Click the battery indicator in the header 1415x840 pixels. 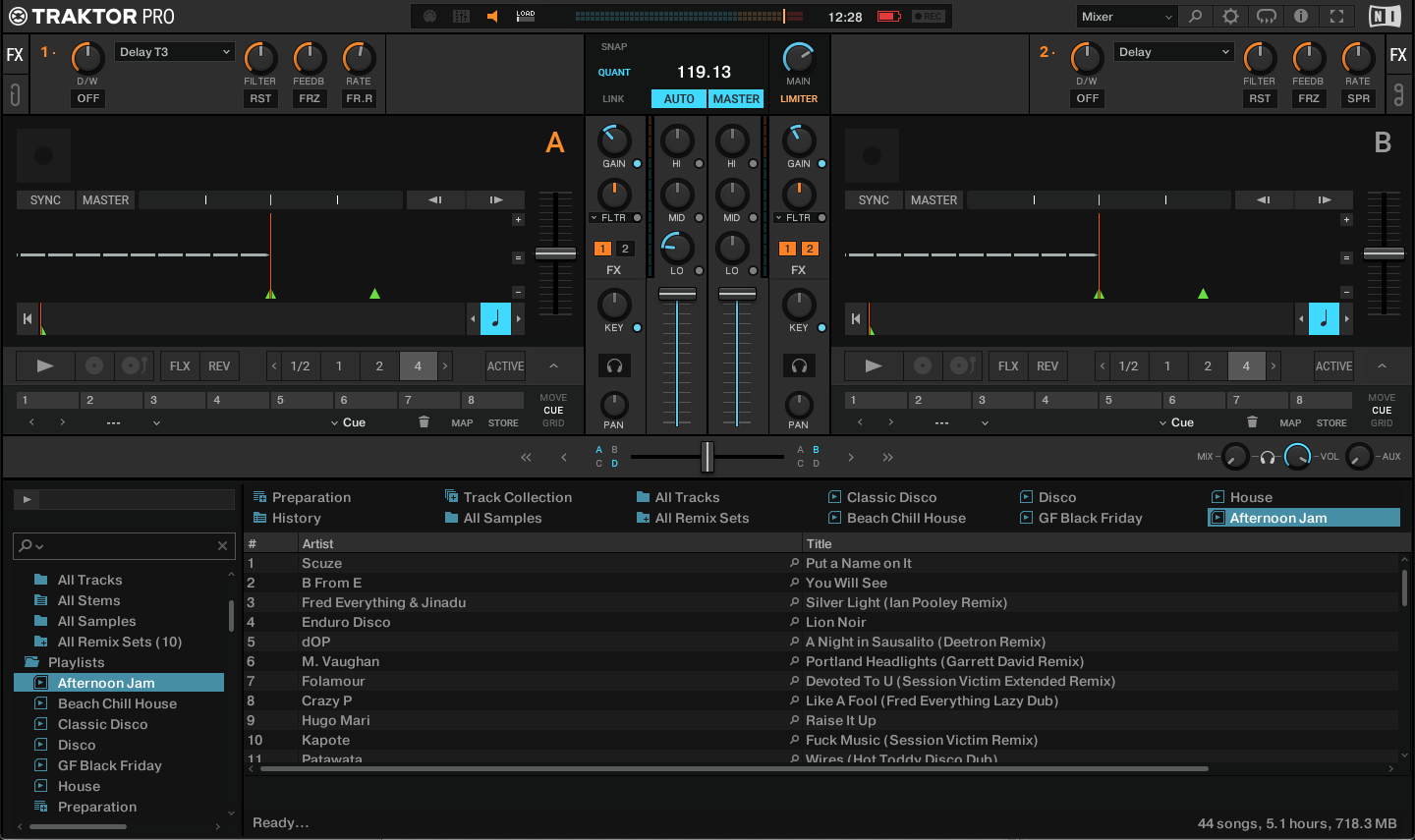(889, 17)
